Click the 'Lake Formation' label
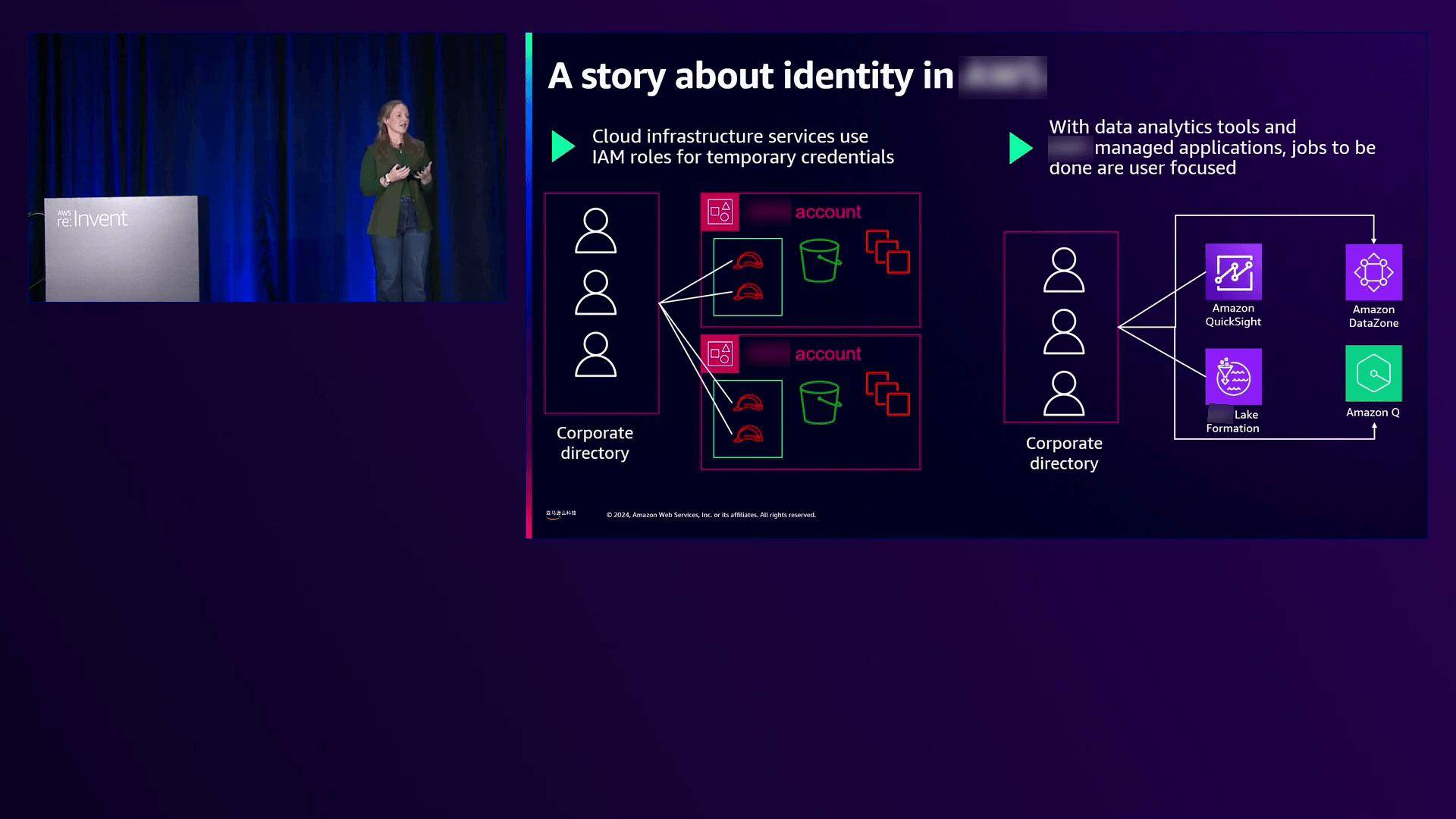The height and width of the screenshot is (819, 1456). click(1233, 422)
